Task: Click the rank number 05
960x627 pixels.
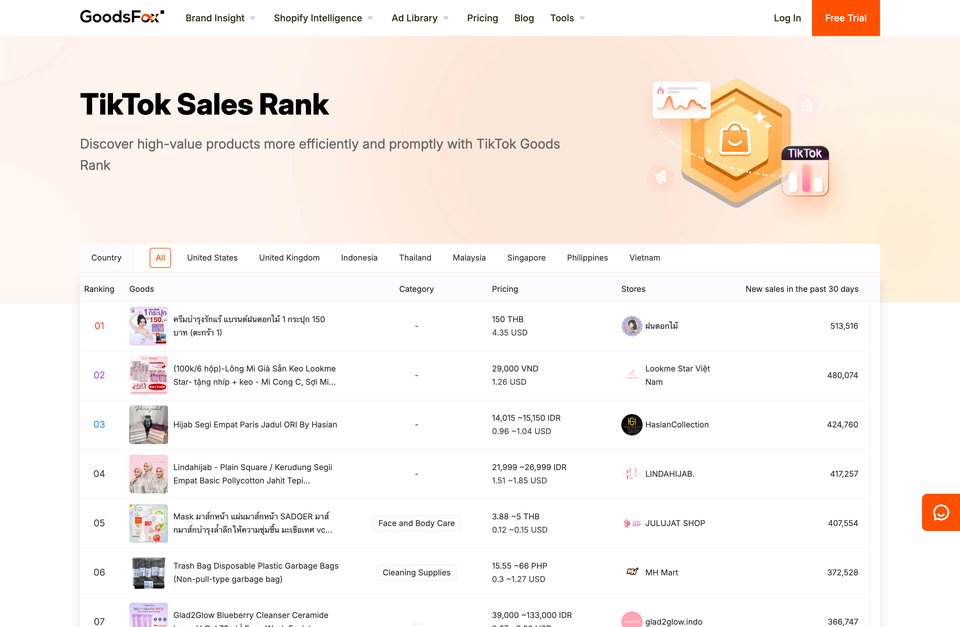Action: click(99, 523)
